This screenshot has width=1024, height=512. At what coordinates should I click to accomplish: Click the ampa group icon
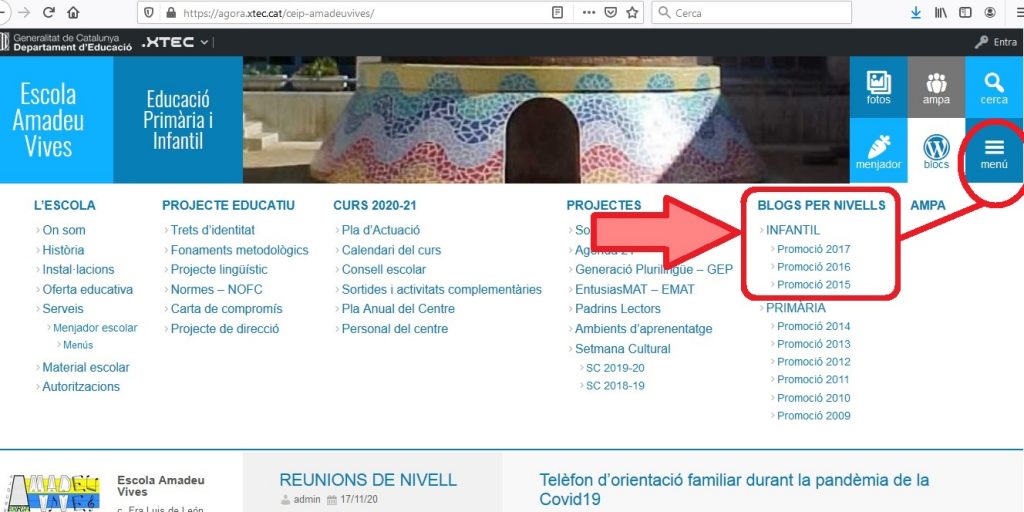(x=936, y=87)
